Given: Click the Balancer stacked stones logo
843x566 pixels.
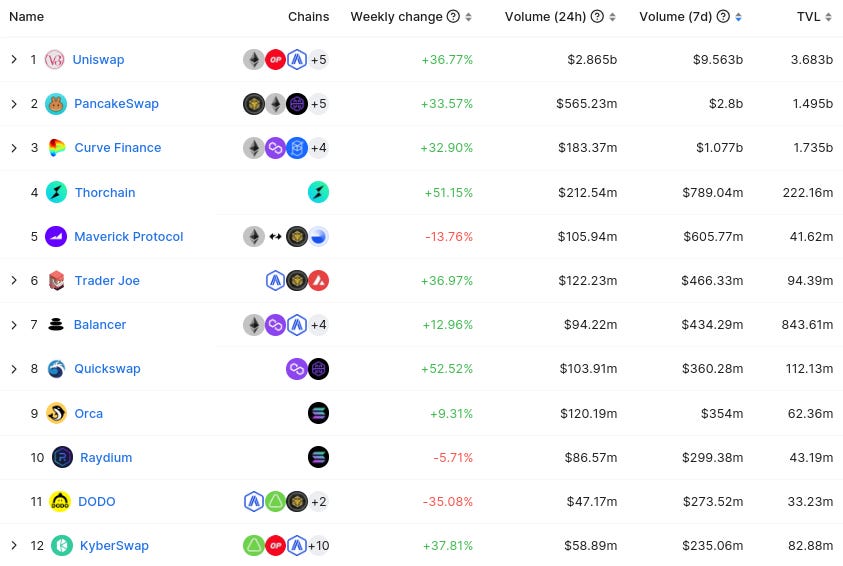Looking at the screenshot, I should 56,325.
